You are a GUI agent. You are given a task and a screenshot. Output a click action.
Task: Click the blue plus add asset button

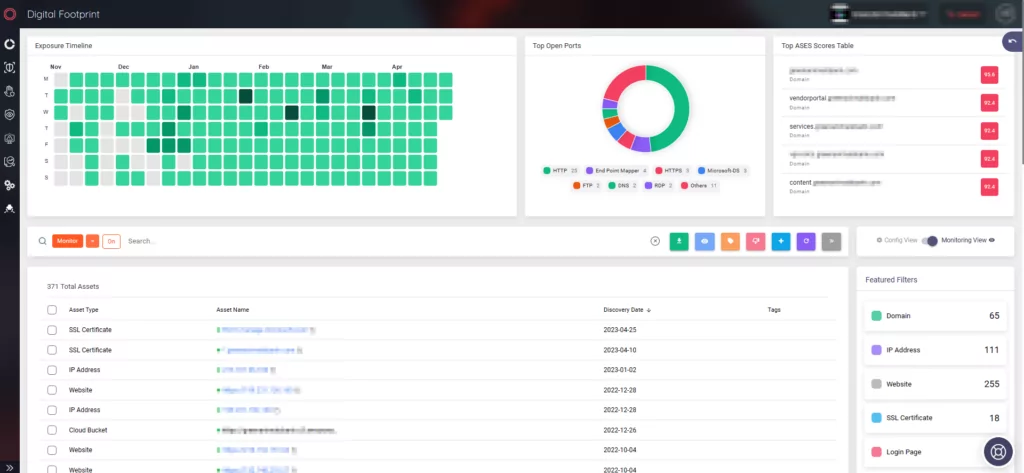click(x=781, y=241)
